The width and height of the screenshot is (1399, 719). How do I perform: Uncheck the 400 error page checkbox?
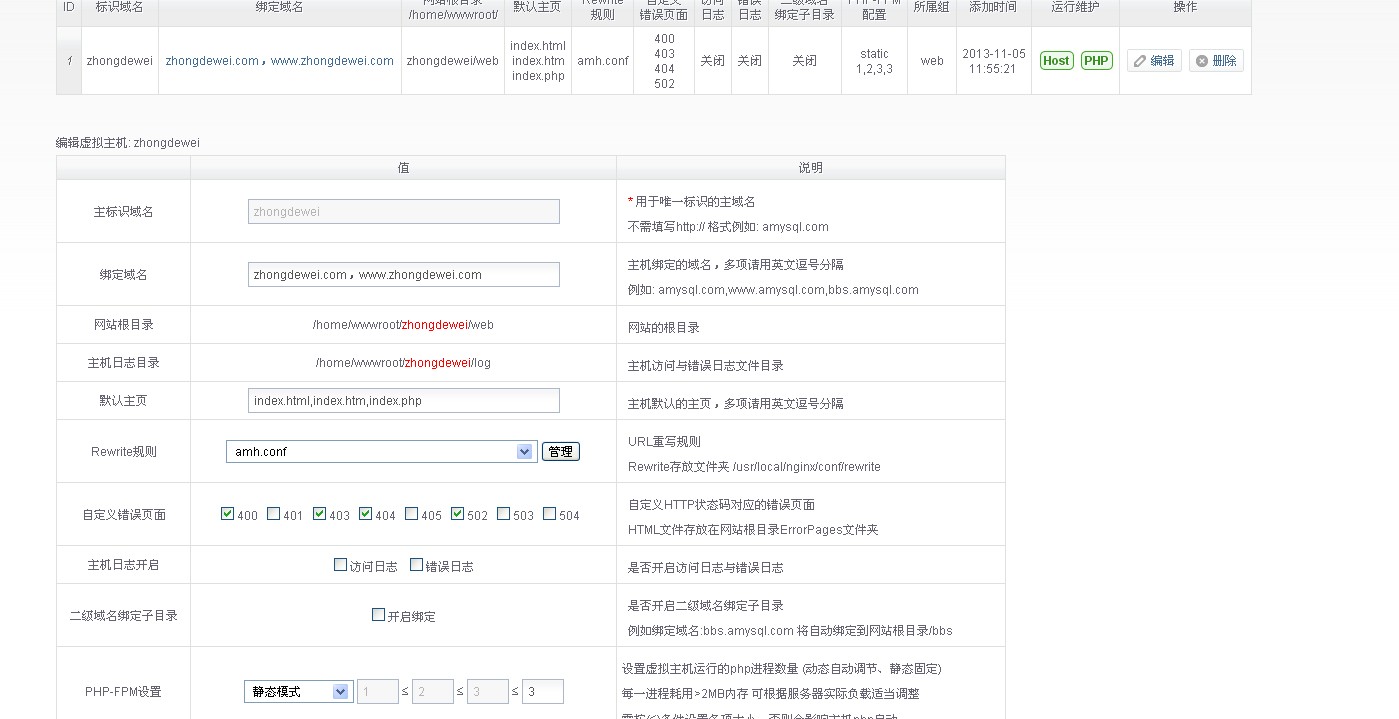click(228, 514)
